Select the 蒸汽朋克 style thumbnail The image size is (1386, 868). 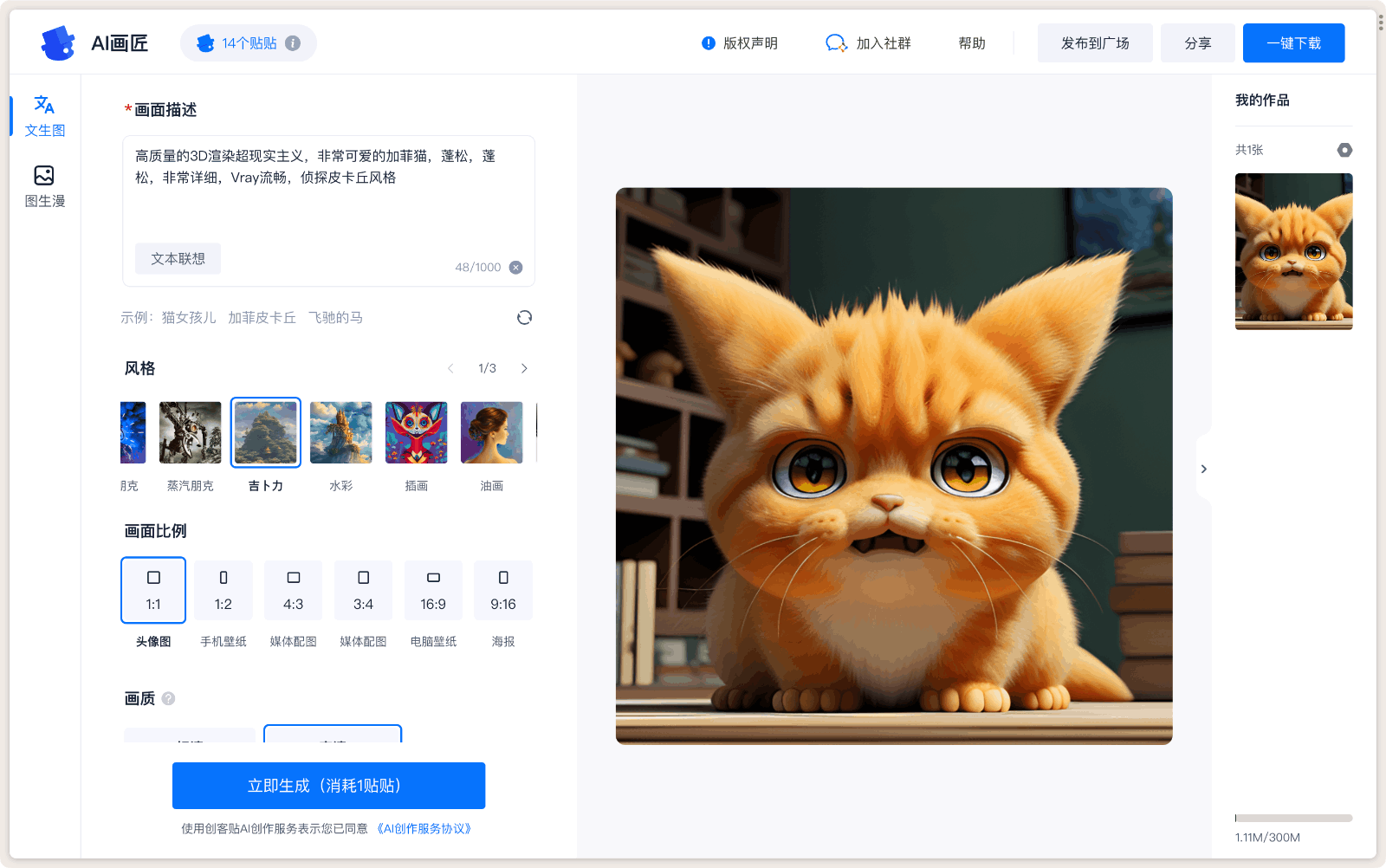(x=191, y=433)
